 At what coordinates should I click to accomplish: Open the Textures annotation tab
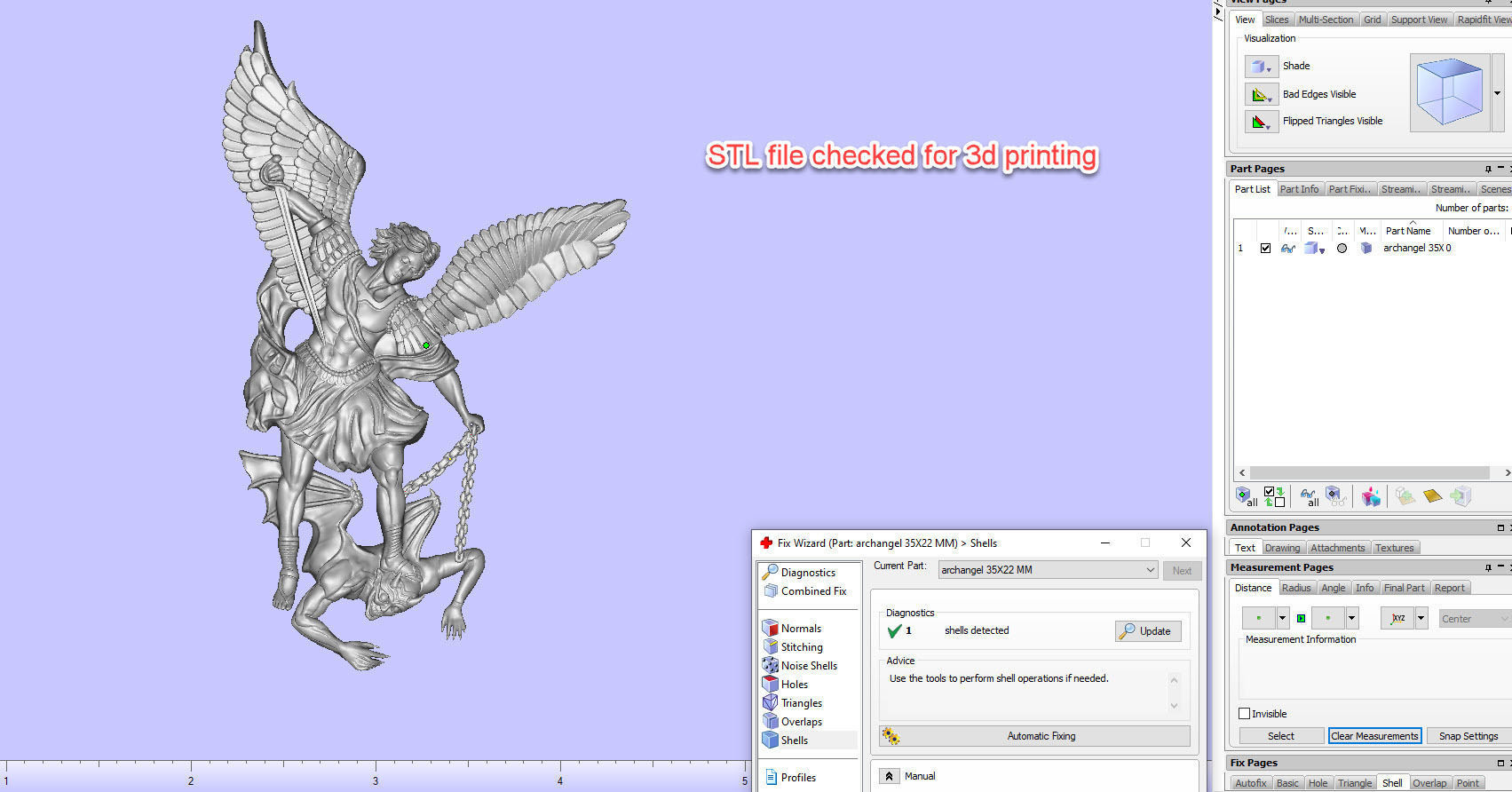coord(1394,548)
